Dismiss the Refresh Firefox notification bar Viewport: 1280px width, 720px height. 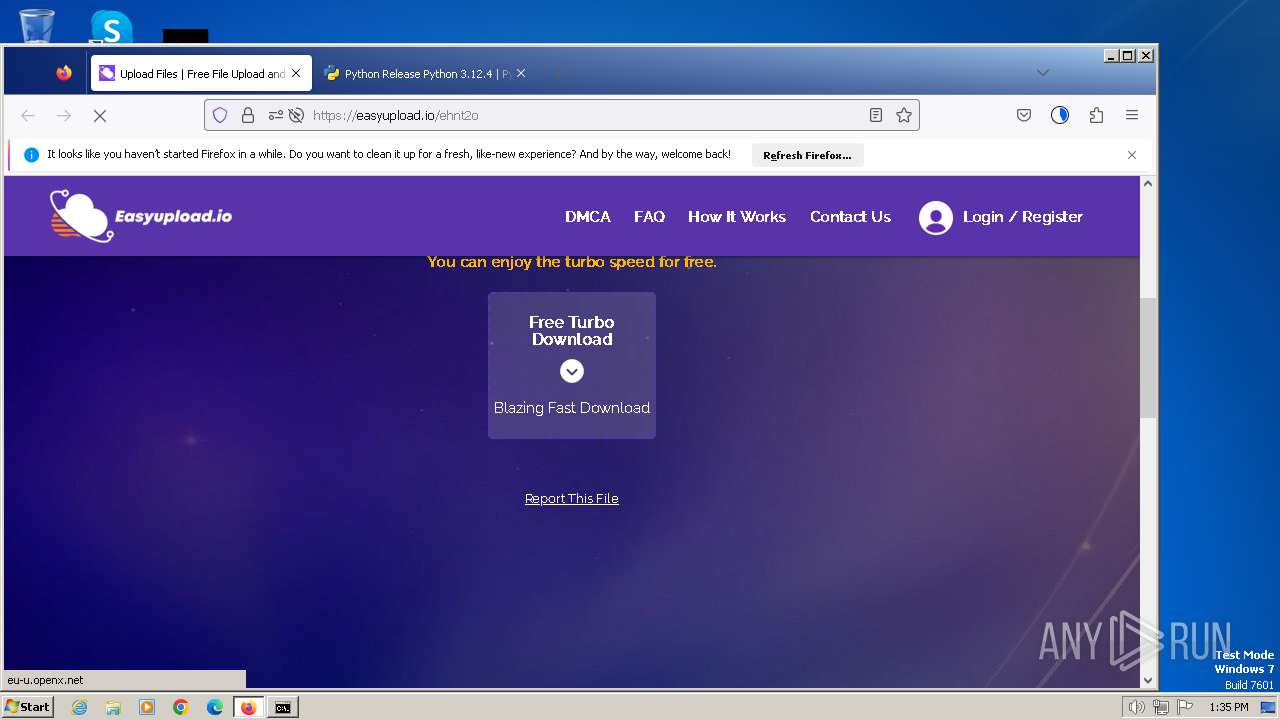[x=1132, y=155]
